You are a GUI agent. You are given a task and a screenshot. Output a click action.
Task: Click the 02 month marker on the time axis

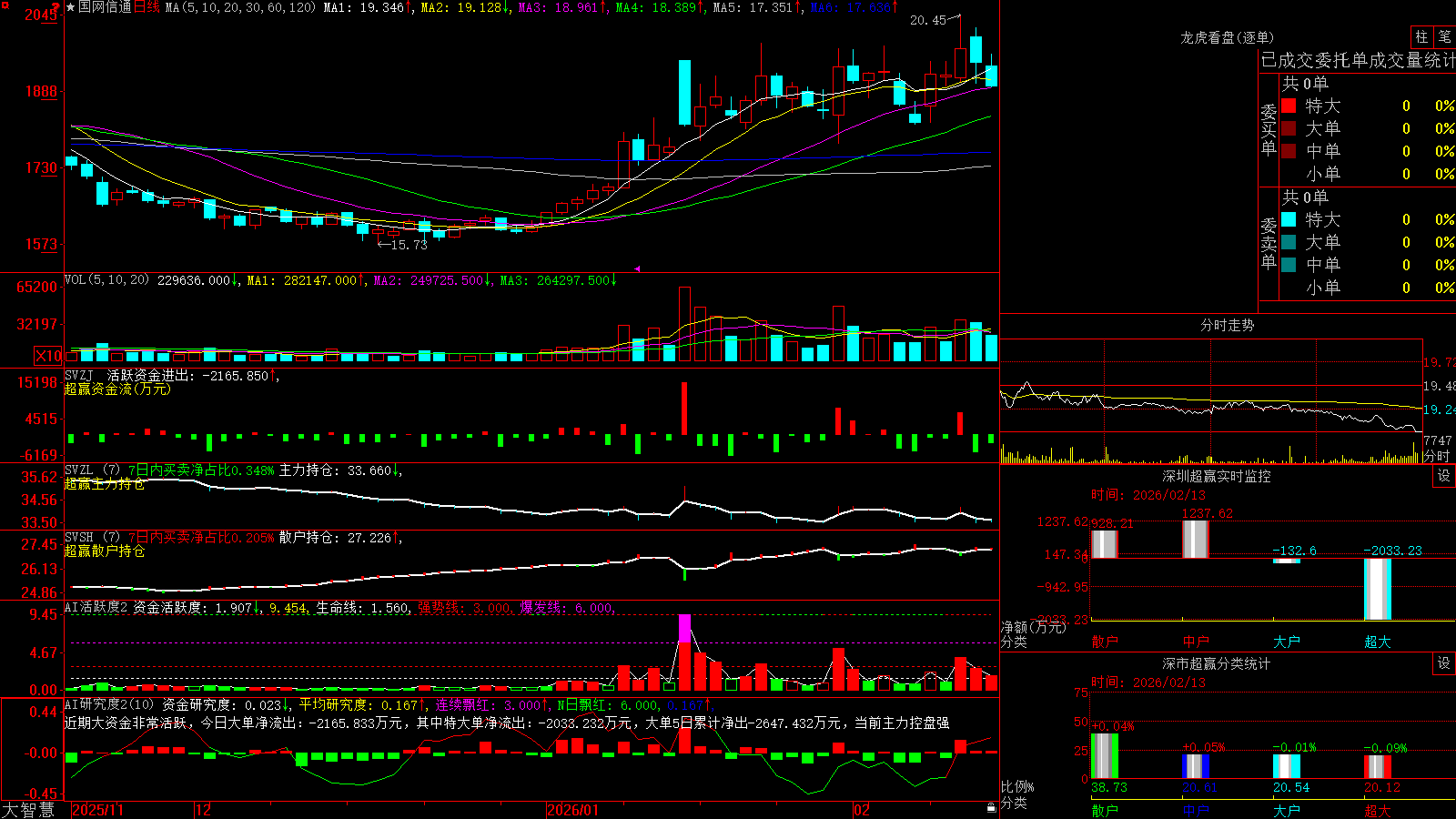click(x=861, y=810)
